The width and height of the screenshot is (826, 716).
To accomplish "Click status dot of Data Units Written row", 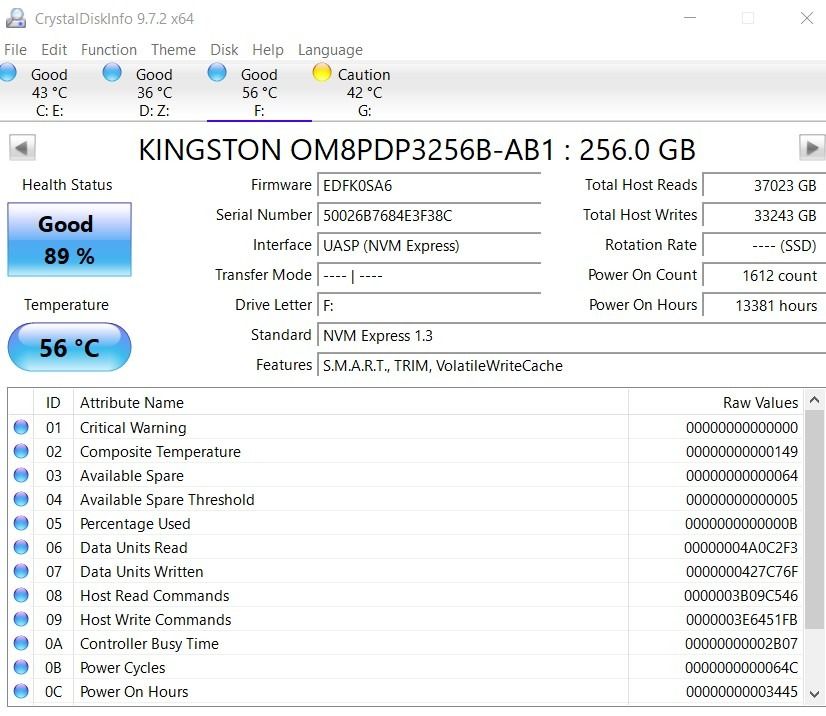I will pyautogui.click(x=21, y=571).
